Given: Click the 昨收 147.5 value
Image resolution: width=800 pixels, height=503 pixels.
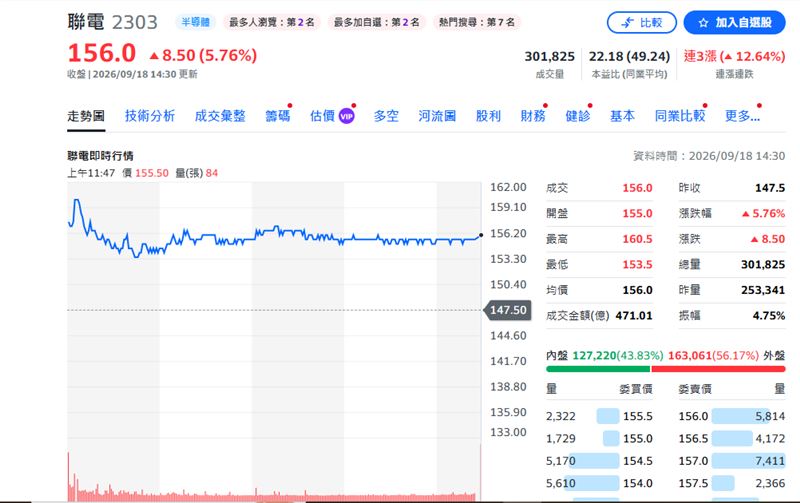Looking at the screenshot, I should tap(770, 188).
